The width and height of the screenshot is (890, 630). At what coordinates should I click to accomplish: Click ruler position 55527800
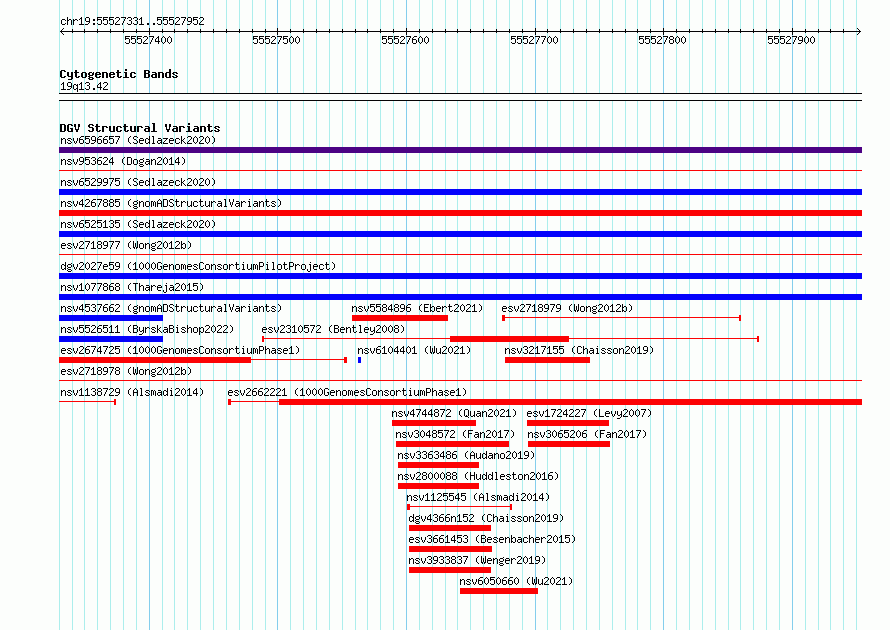point(662,40)
